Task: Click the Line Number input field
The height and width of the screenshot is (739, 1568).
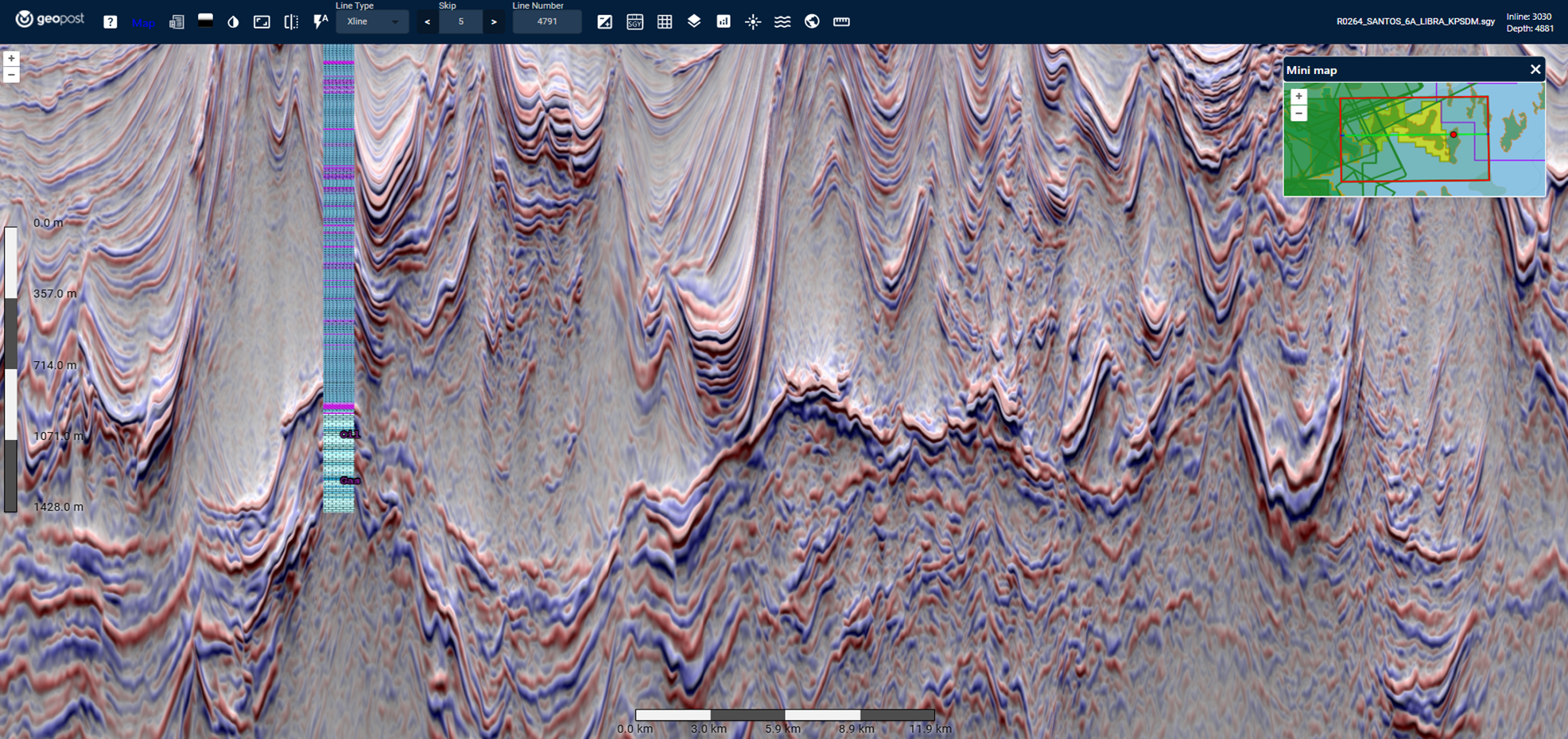Action: tap(547, 22)
